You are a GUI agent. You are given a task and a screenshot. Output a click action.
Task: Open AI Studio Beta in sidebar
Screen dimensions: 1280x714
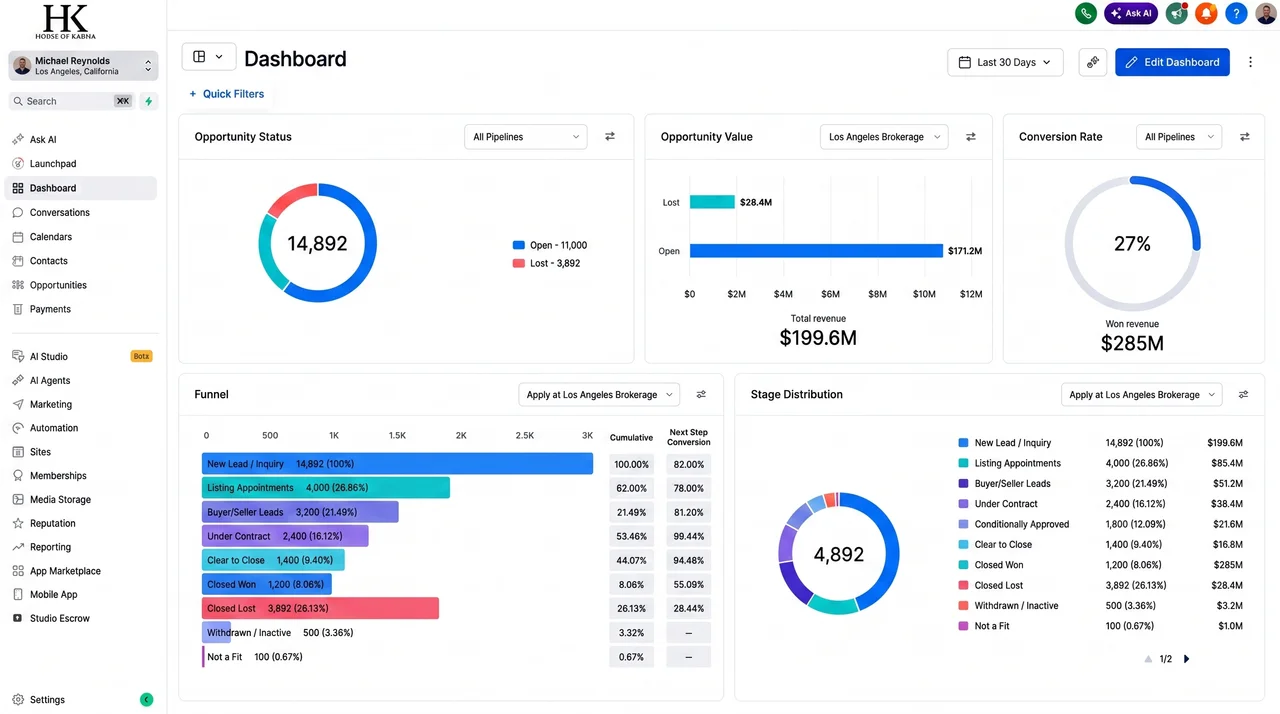(x=81, y=356)
